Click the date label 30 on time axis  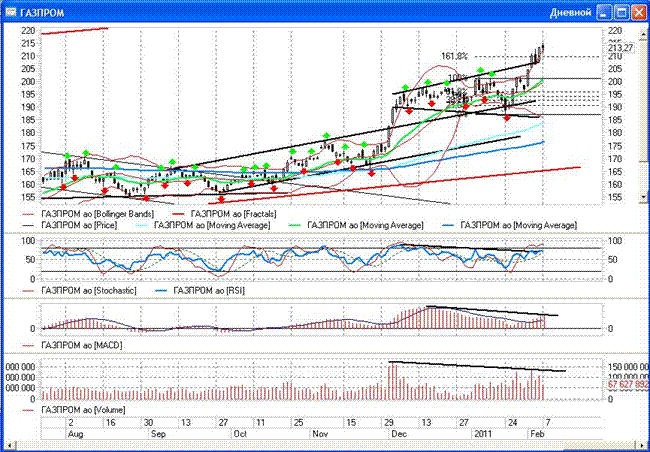pyautogui.click(x=148, y=423)
